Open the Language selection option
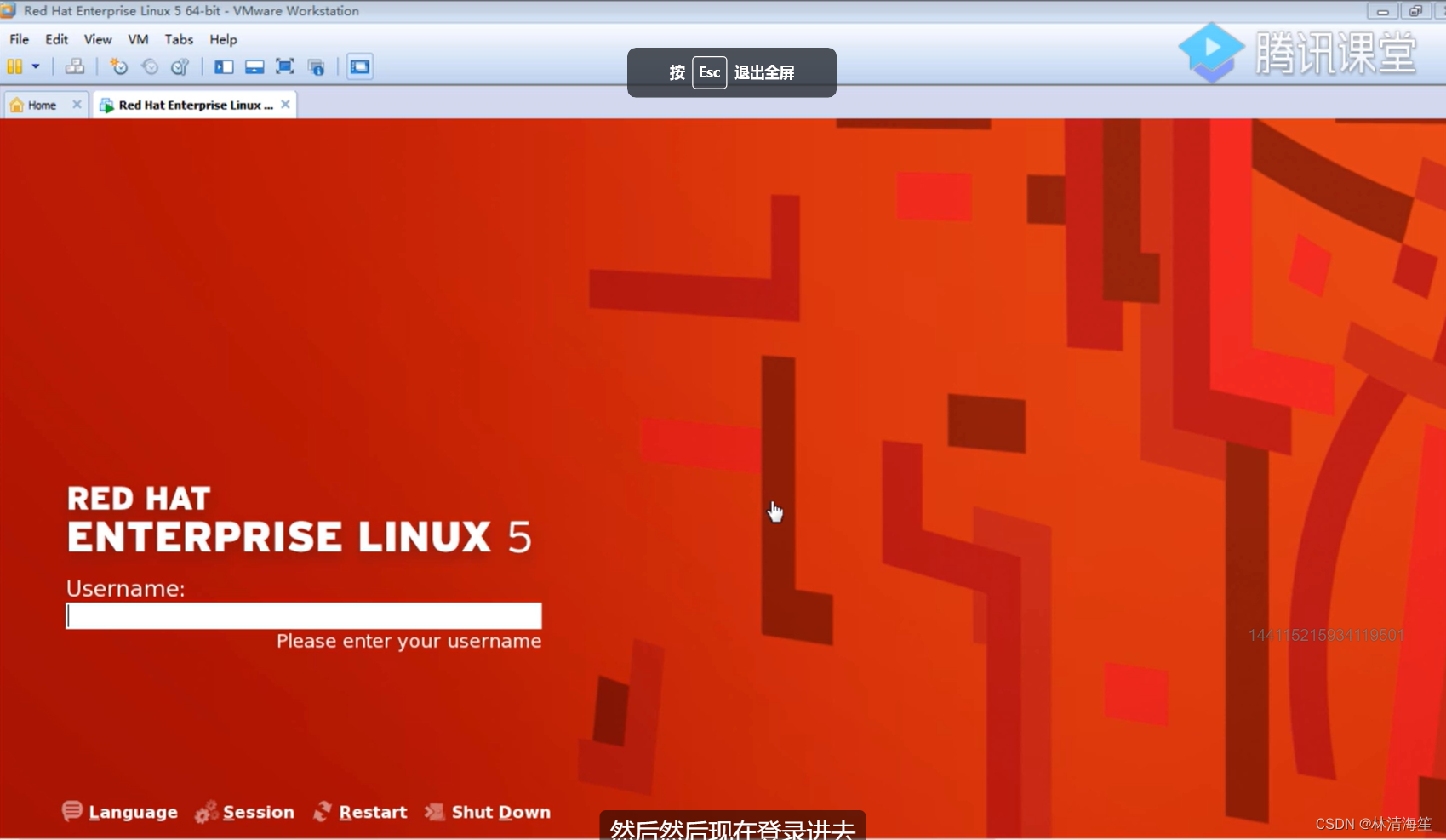The image size is (1446, 840). pos(133,812)
